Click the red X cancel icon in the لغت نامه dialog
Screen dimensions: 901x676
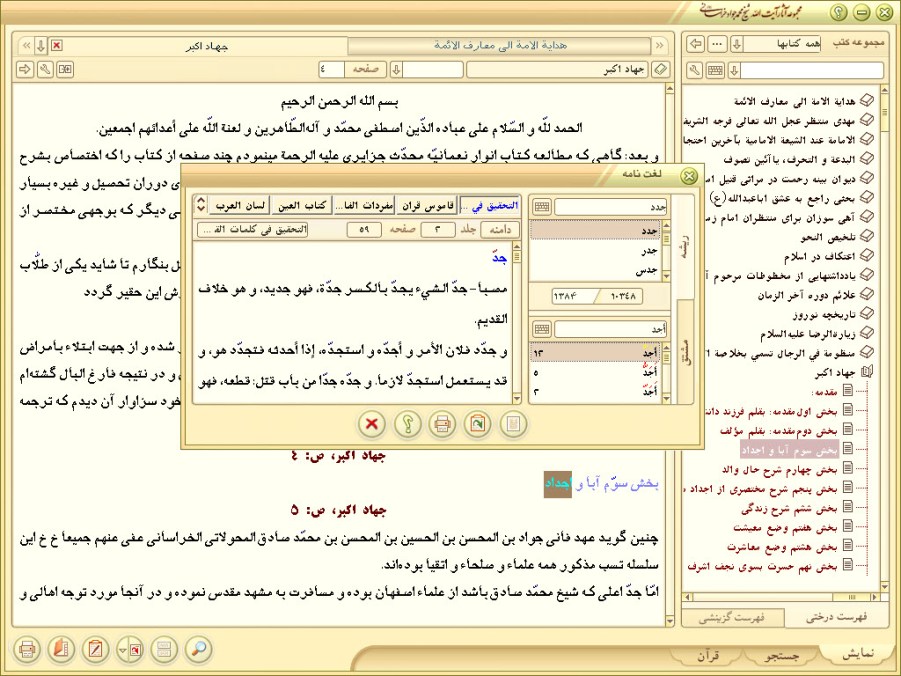click(372, 424)
